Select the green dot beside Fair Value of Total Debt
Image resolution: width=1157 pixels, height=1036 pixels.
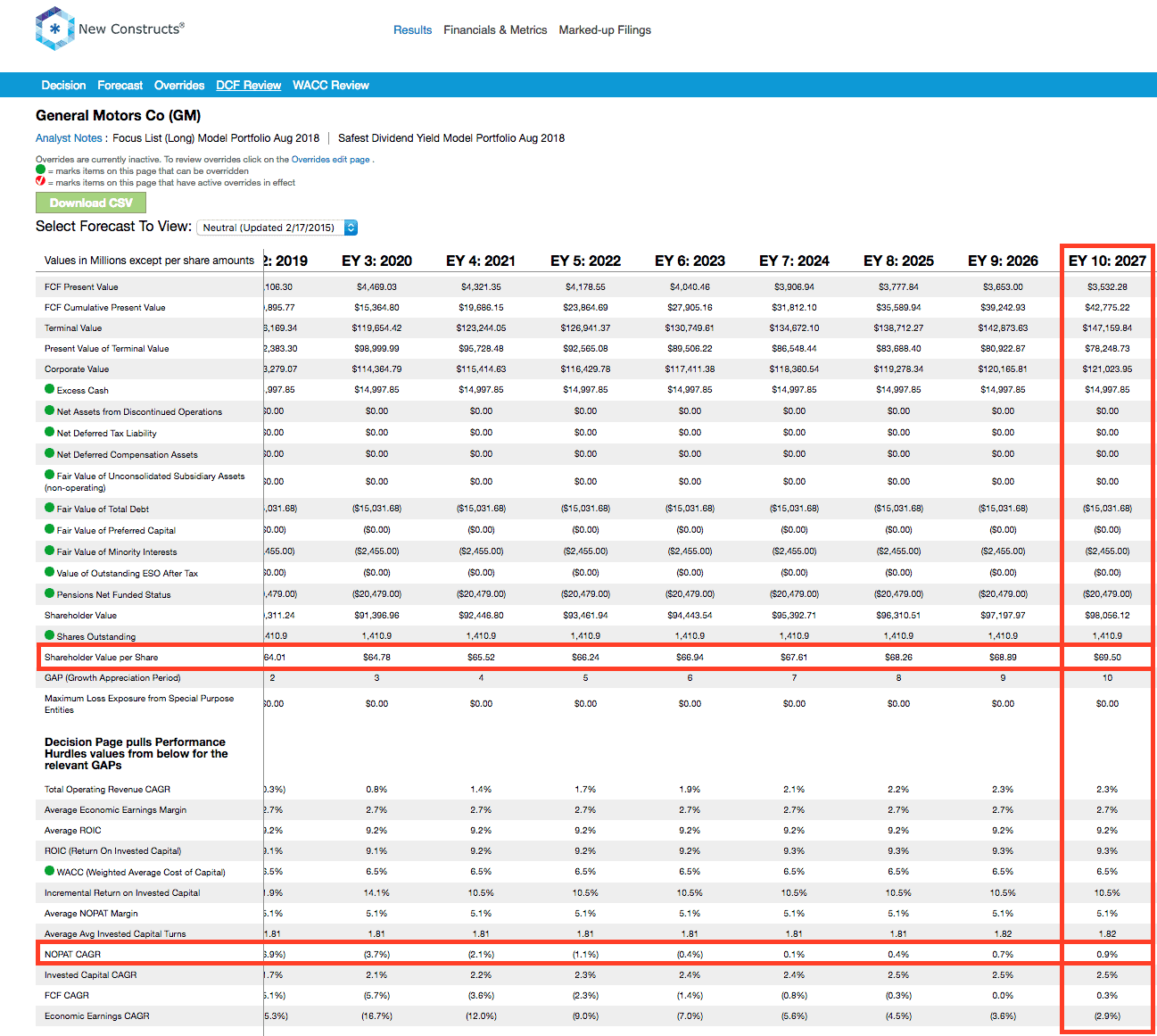50,508
